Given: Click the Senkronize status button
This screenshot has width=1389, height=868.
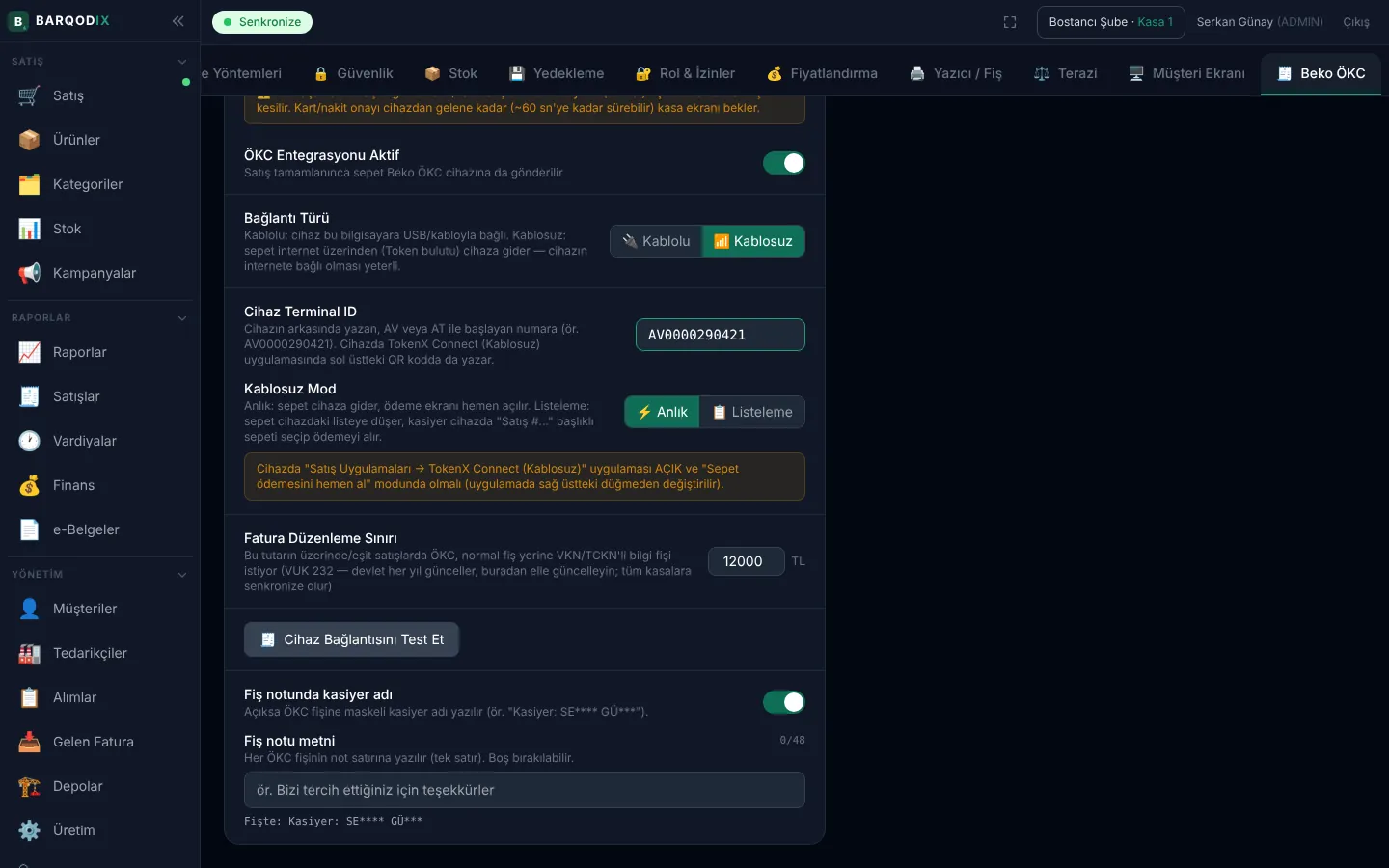Looking at the screenshot, I should (x=262, y=22).
